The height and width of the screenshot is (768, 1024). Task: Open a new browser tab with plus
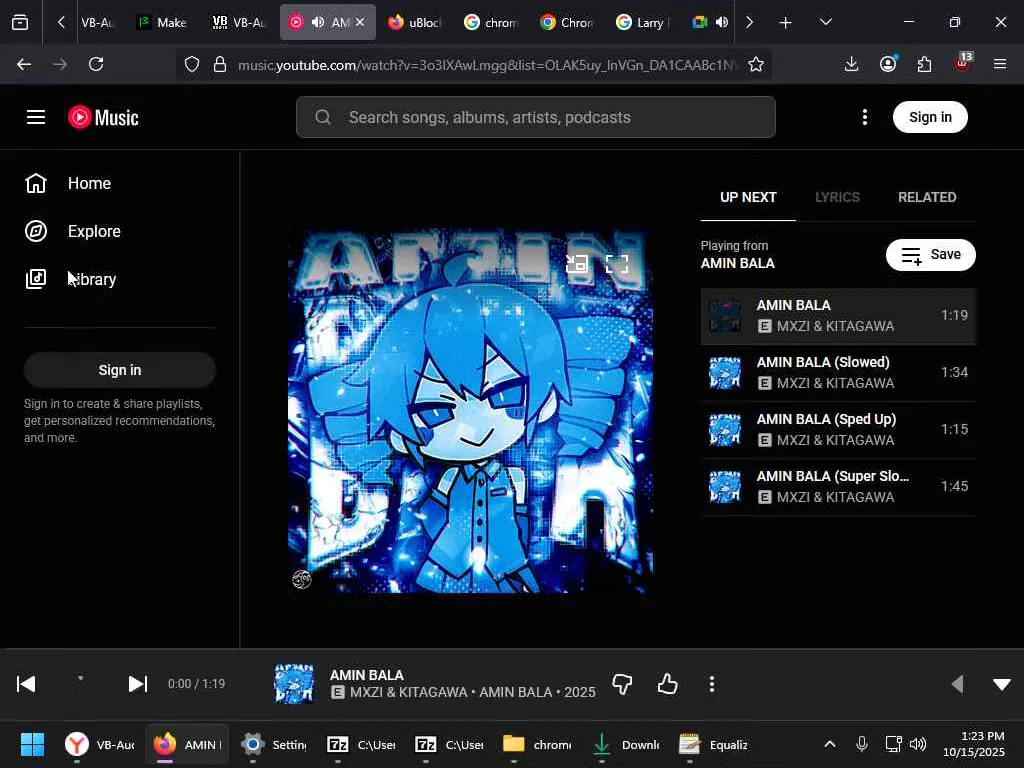786,22
